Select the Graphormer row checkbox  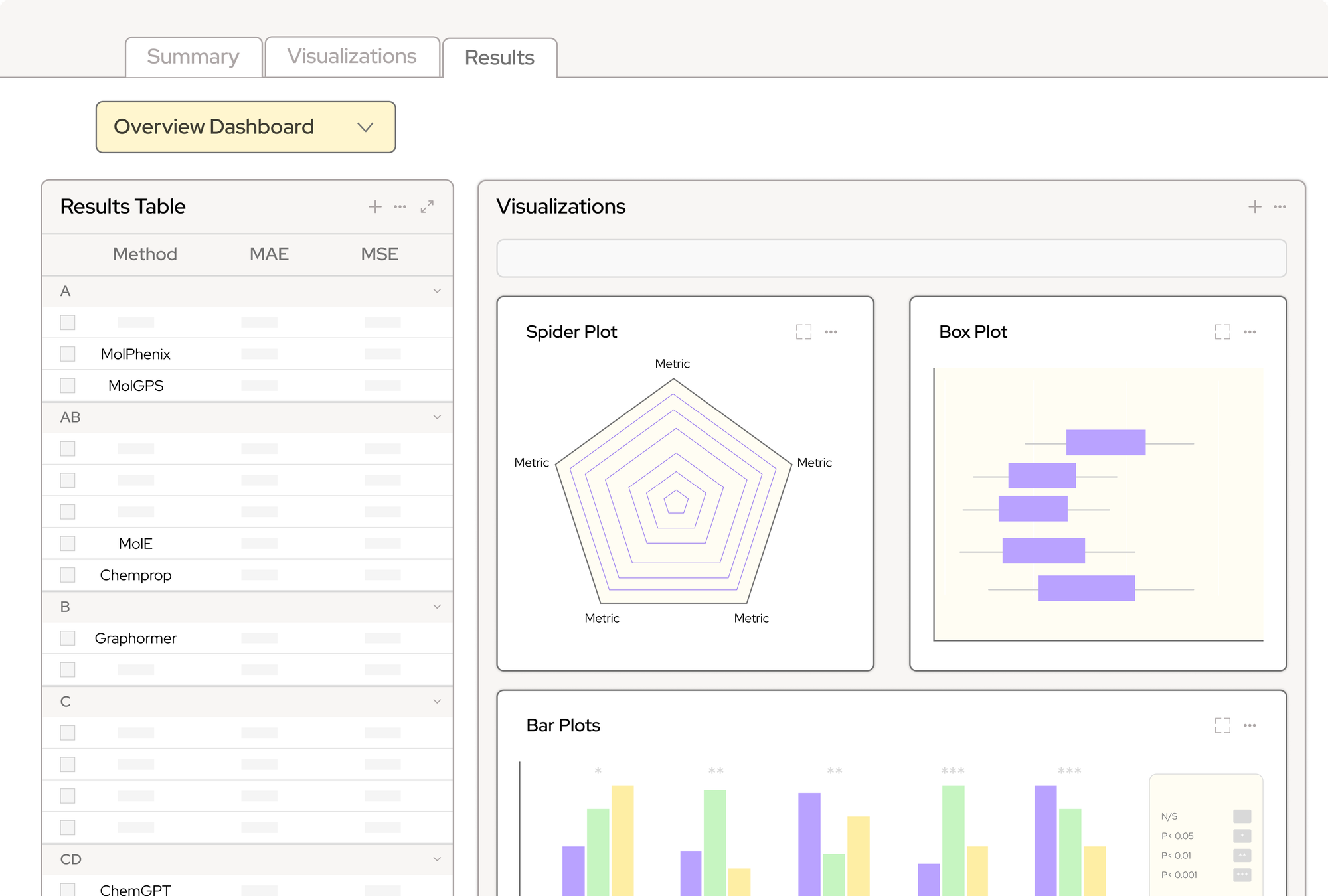coord(68,638)
